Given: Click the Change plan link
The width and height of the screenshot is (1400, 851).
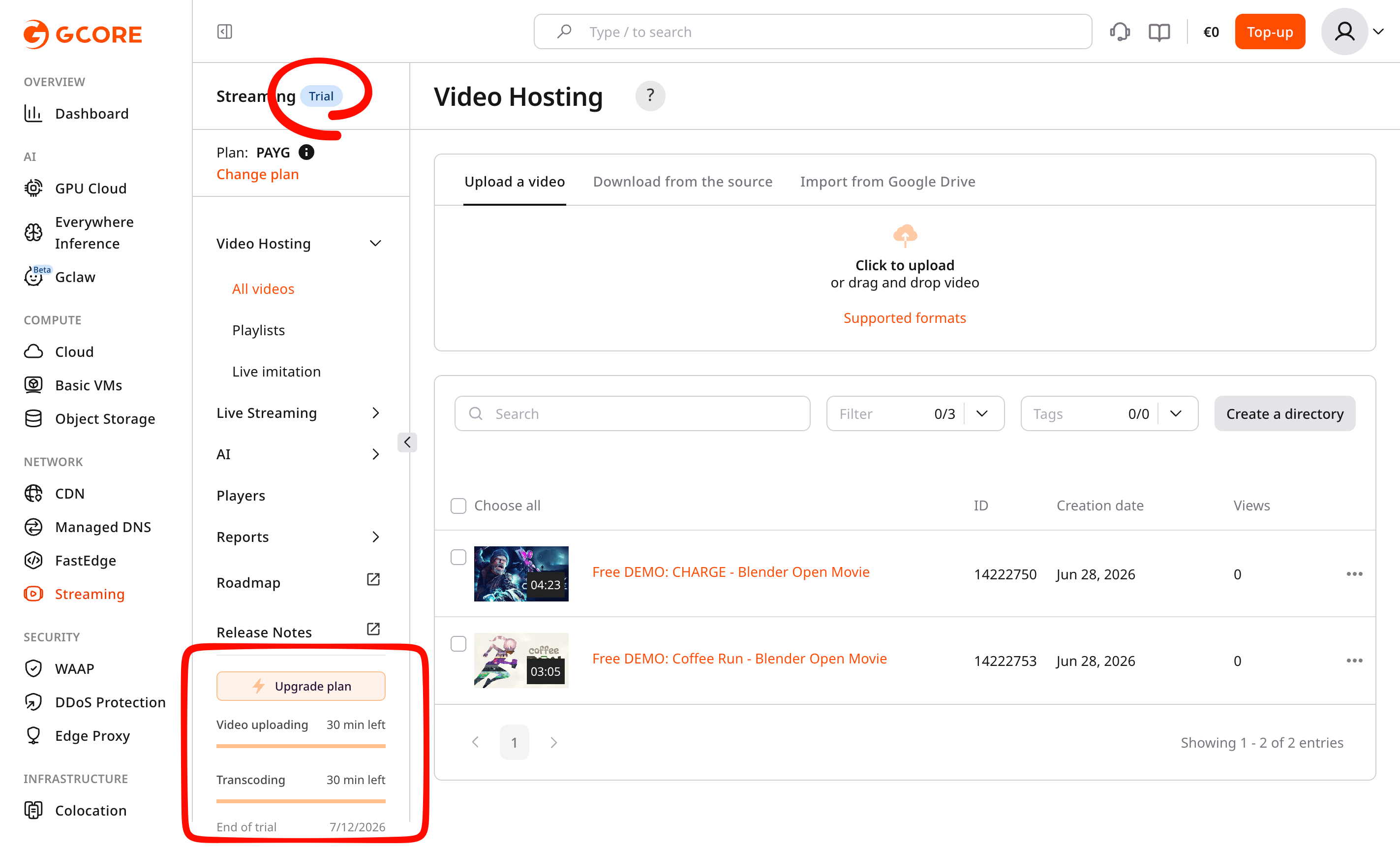Looking at the screenshot, I should coord(257,175).
